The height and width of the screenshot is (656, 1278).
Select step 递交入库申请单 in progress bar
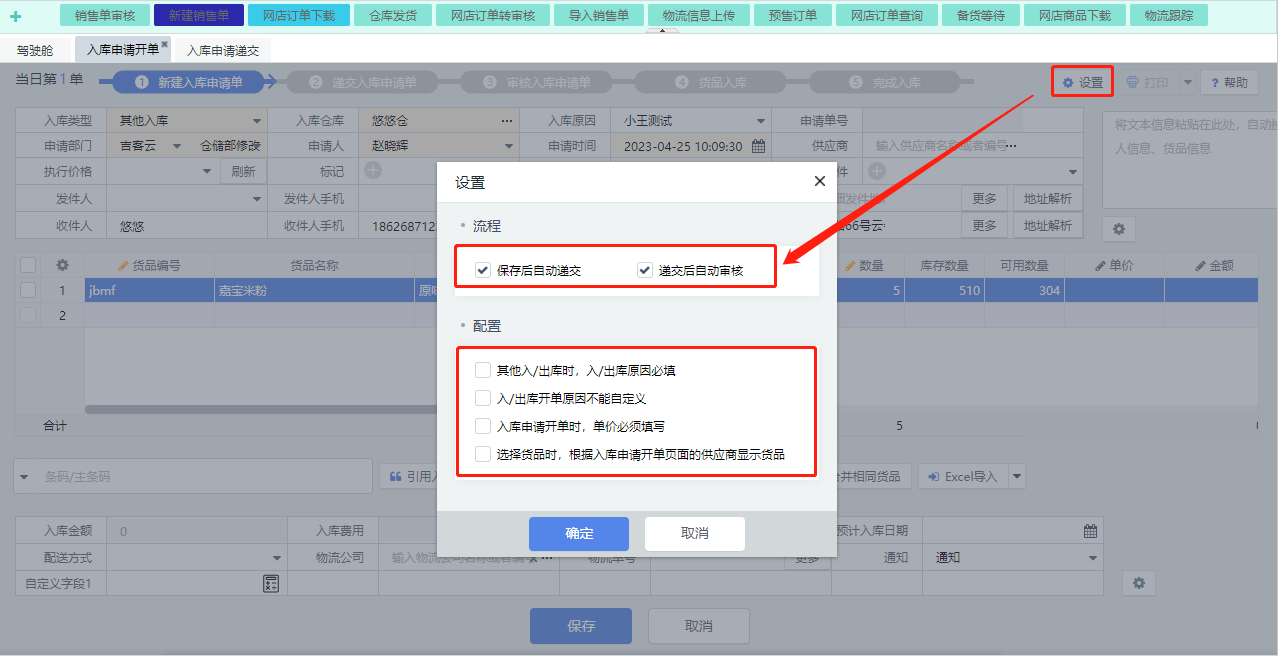(x=363, y=82)
